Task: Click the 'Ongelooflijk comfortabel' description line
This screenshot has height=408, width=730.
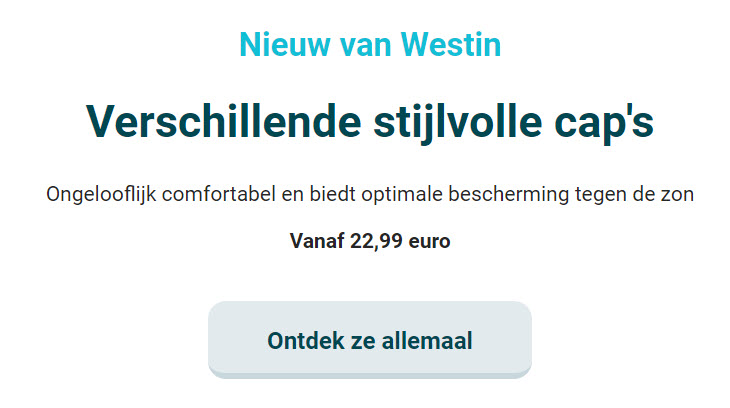Action: [x=370, y=194]
